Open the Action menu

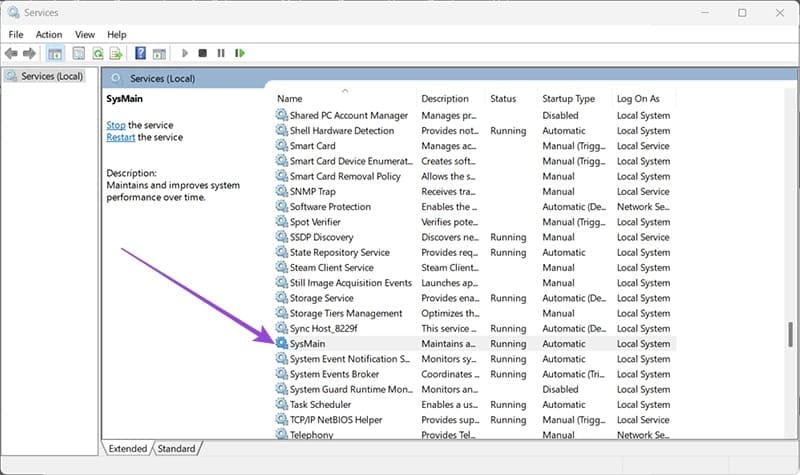[x=49, y=34]
